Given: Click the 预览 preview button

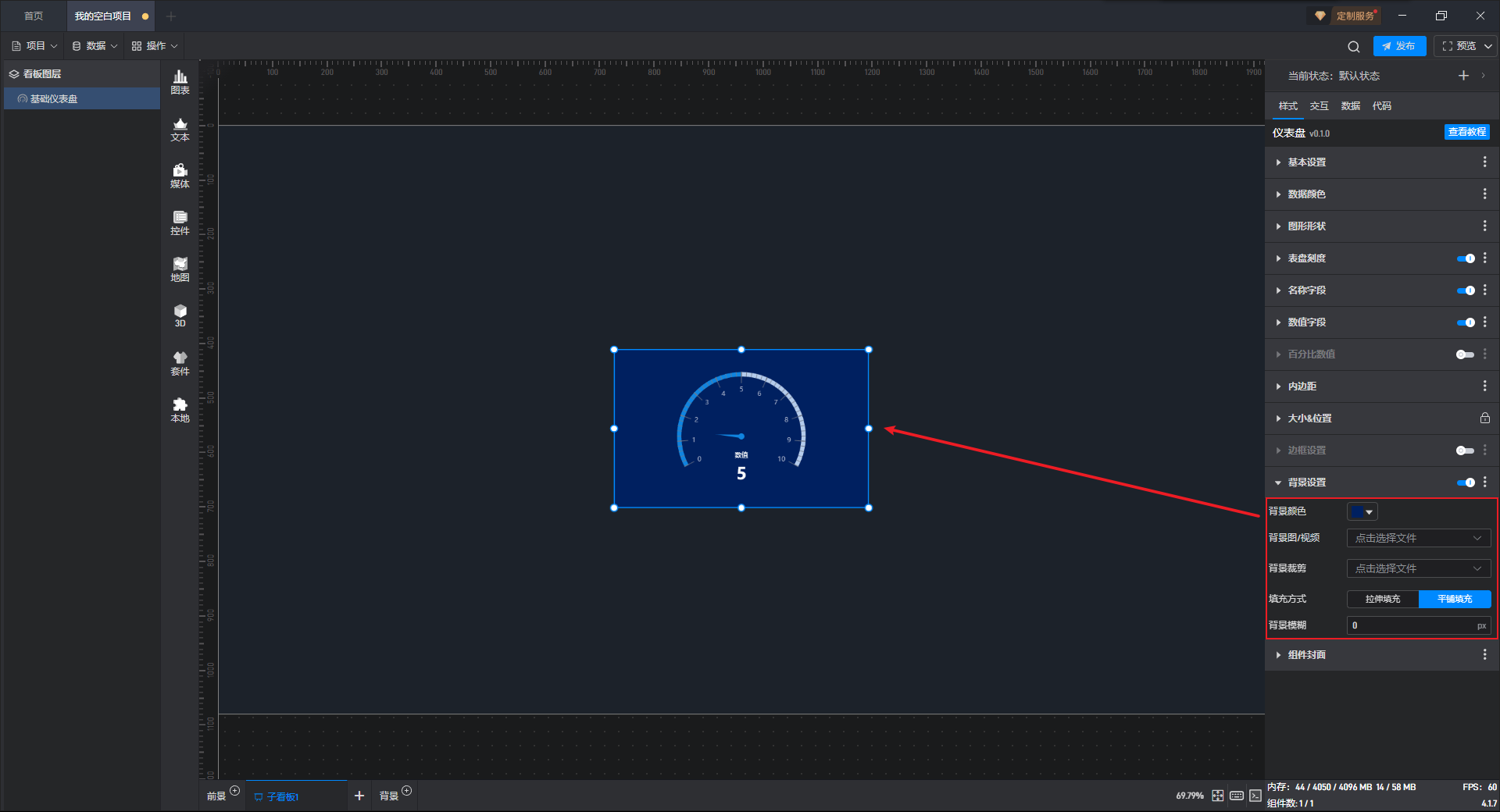Looking at the screenshot, I should [x=1459, y=46].
